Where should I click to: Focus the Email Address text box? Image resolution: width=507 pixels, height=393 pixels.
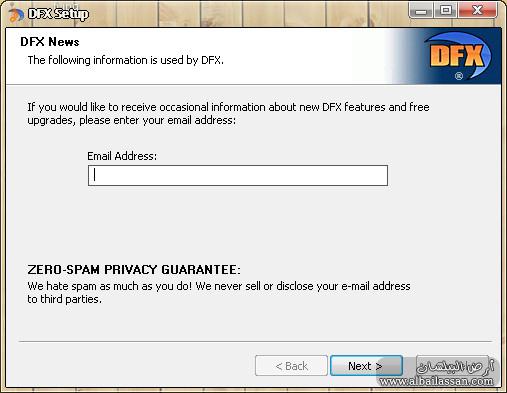point(238,175)
